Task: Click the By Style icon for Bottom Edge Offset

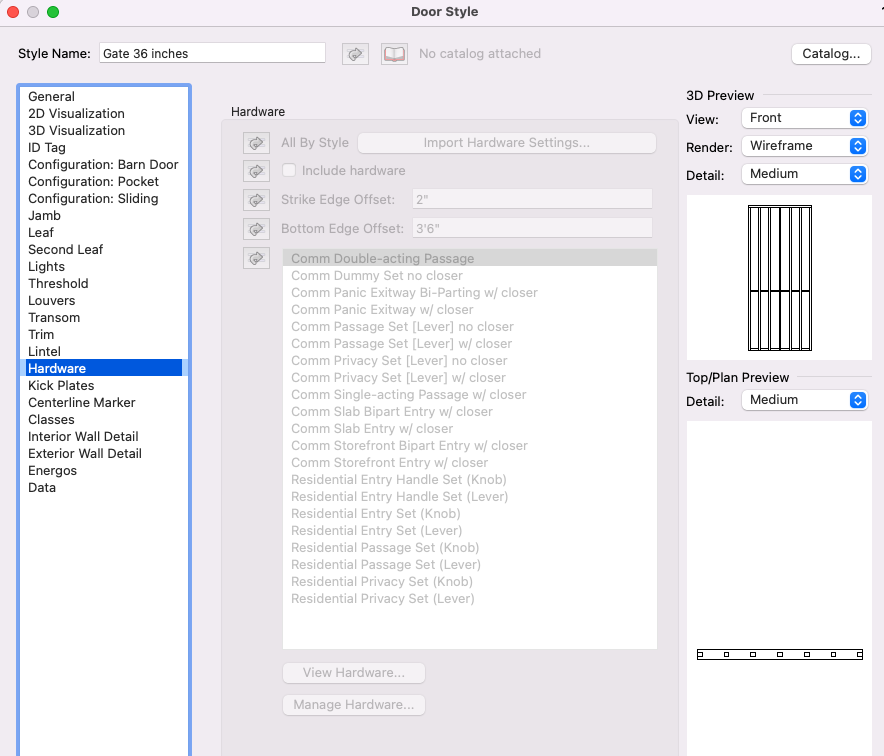Action: (256, 228)
